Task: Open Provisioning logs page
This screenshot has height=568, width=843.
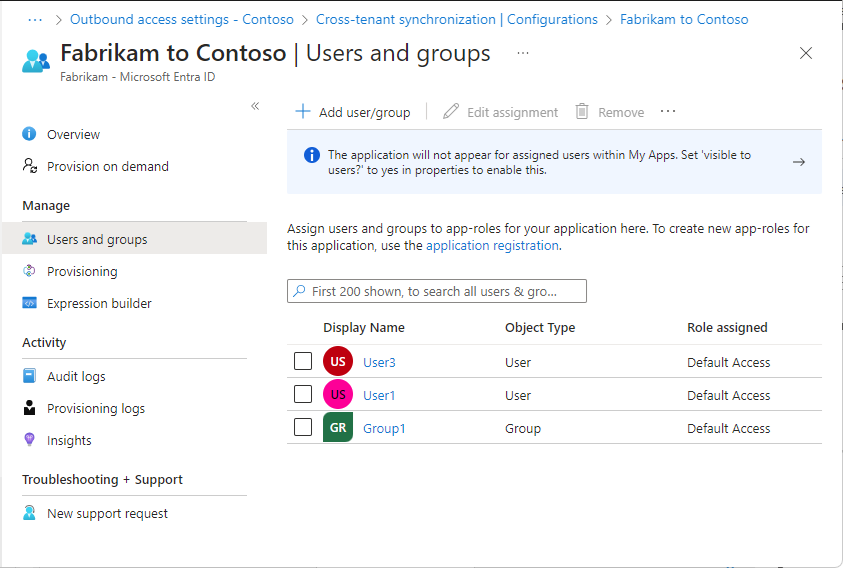Action: (x=95, y=408)
